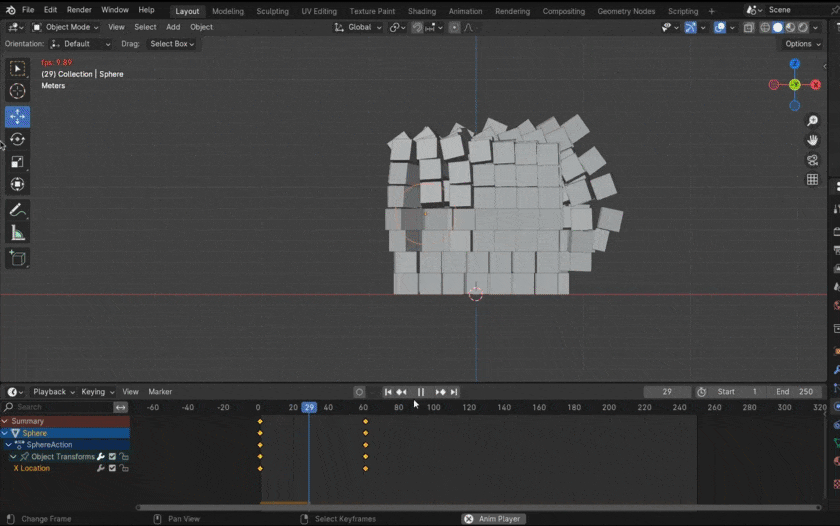Open the Options dropdown

(x=802, y=44)
